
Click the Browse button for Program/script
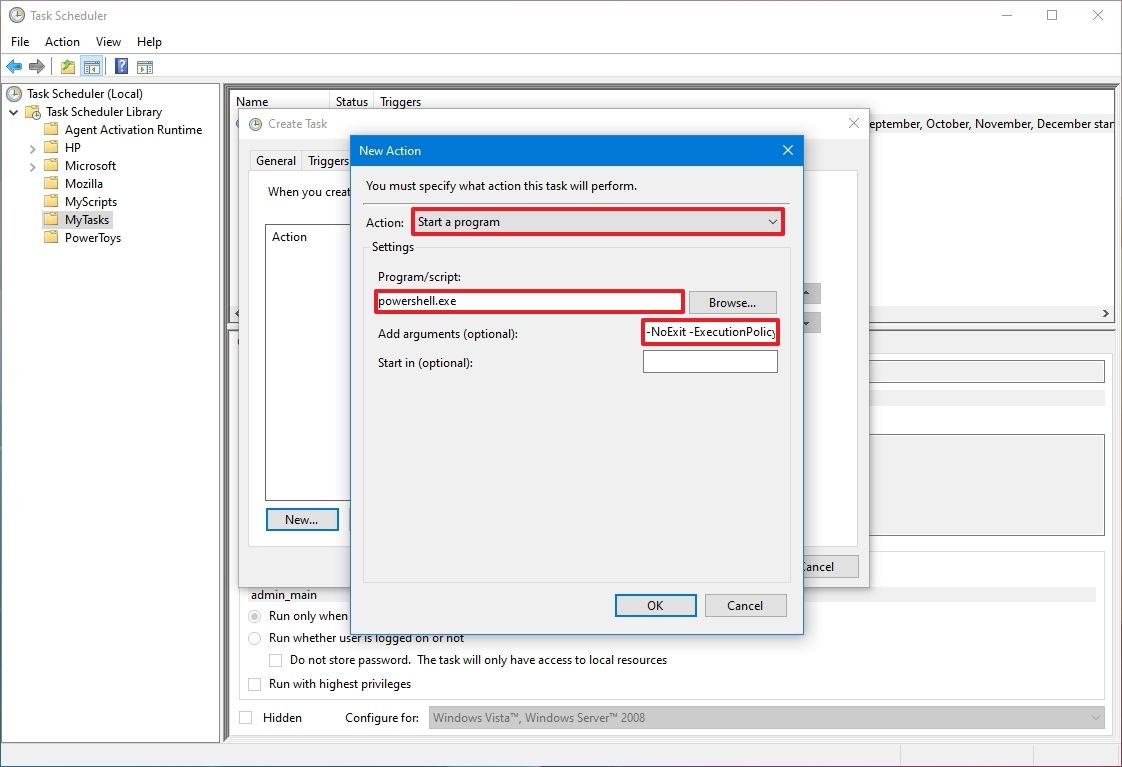tap(733, 302)
